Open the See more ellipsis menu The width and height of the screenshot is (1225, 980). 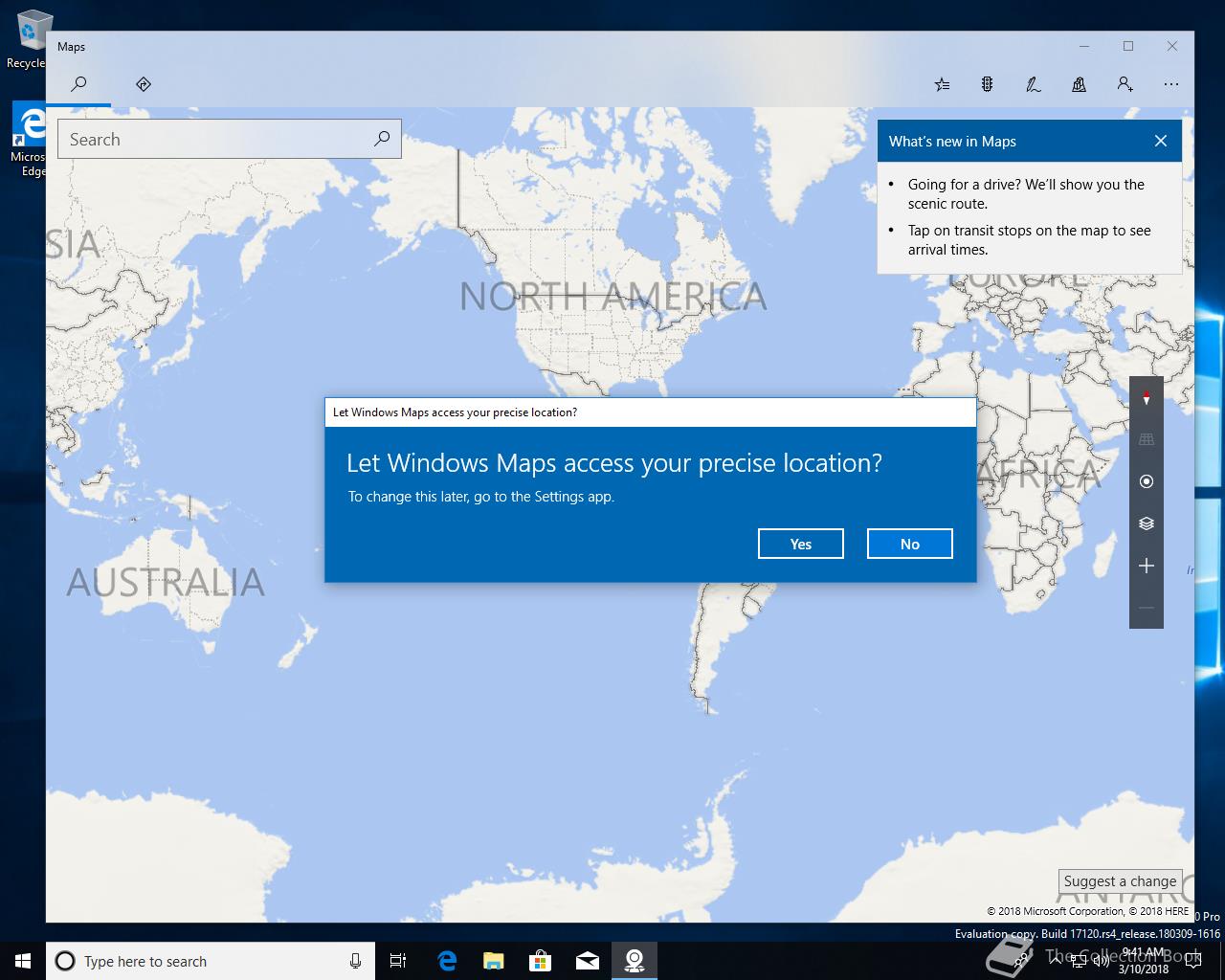pos(1171,84)
